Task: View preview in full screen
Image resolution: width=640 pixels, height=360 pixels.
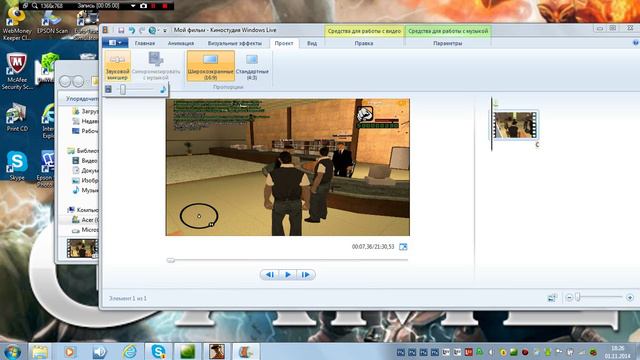Action: point(403,247)
